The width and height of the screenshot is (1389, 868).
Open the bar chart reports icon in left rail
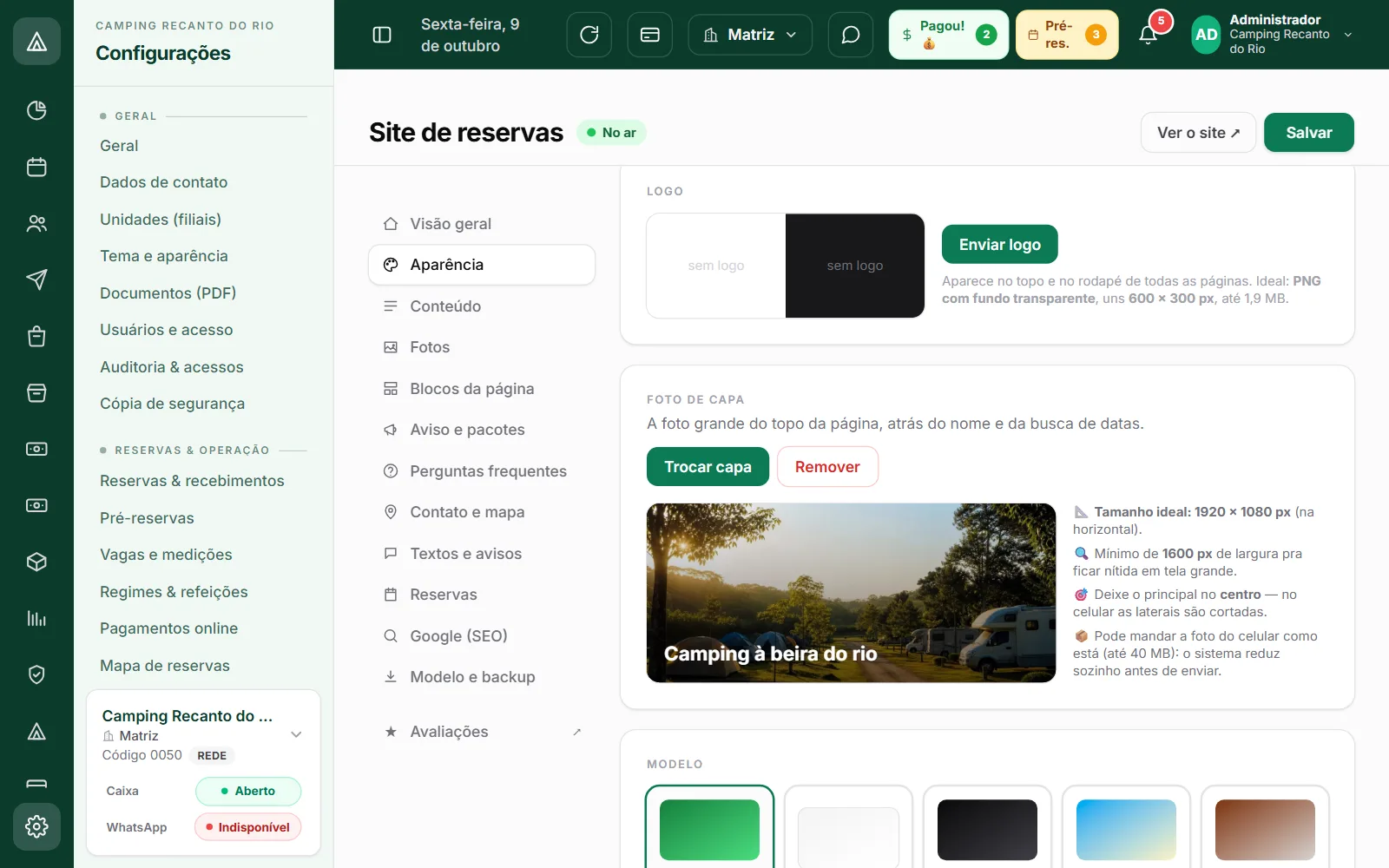36,618
